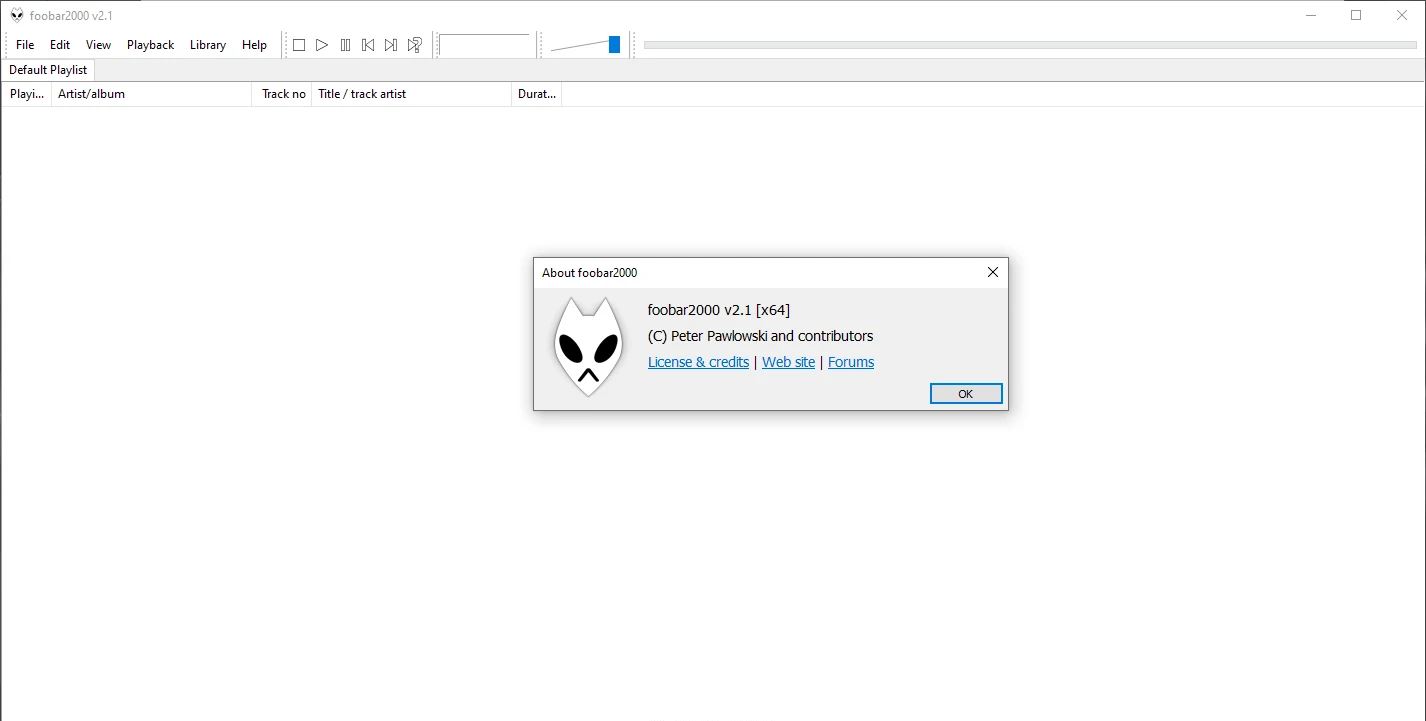This screenshot has height=721, width=1426.
Task: Close the About foobar2000 dialog
Action: 993,272
